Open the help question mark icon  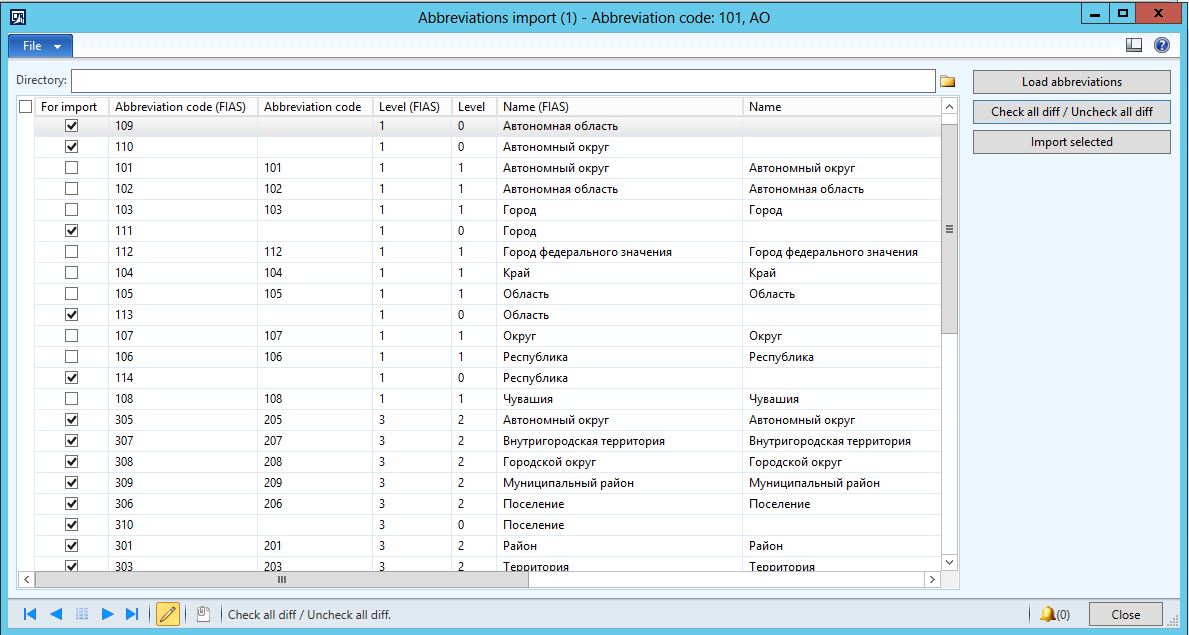click(x=1162, y=46)
